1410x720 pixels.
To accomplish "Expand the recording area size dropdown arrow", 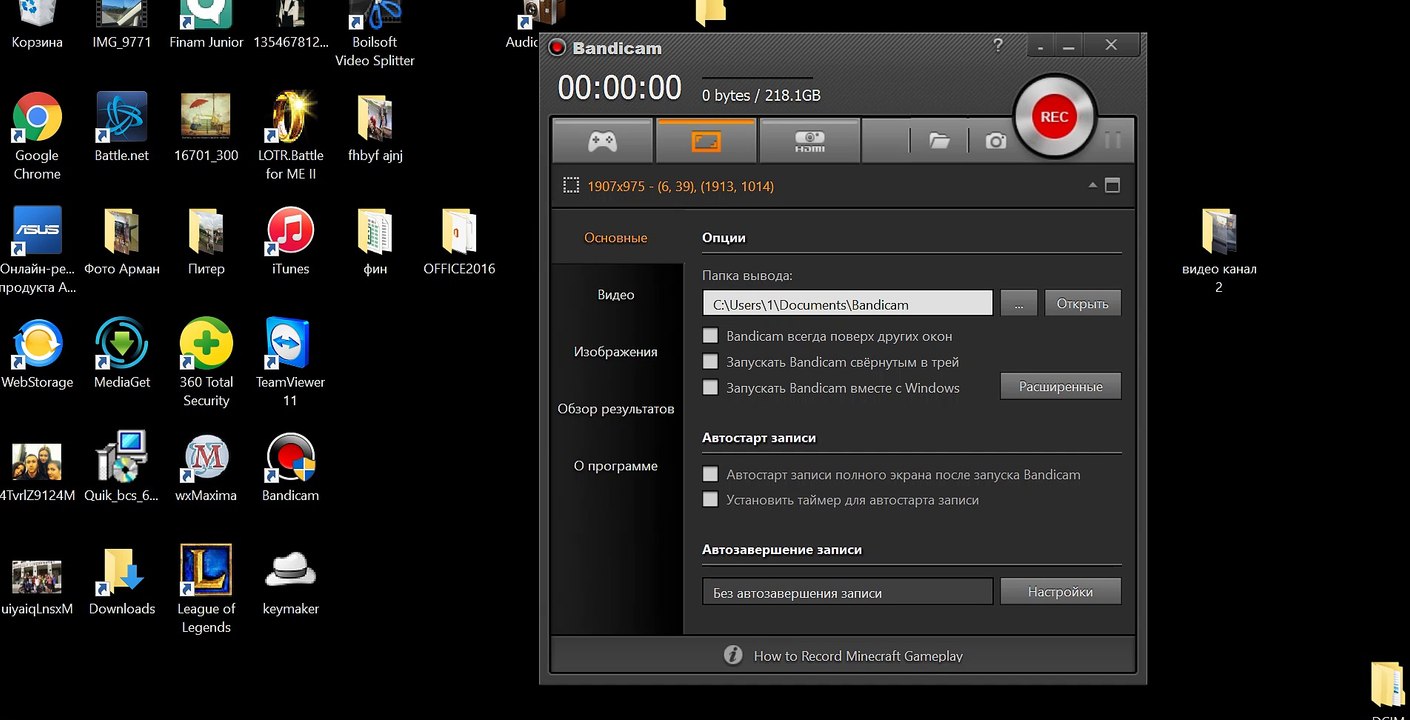I will pos(1093,186).
